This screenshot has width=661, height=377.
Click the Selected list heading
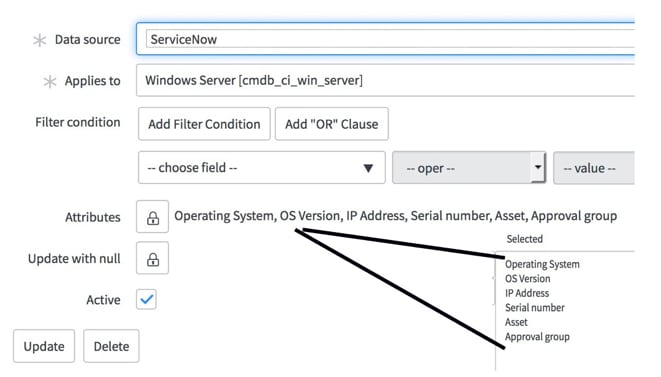click(x=524, y=239)
